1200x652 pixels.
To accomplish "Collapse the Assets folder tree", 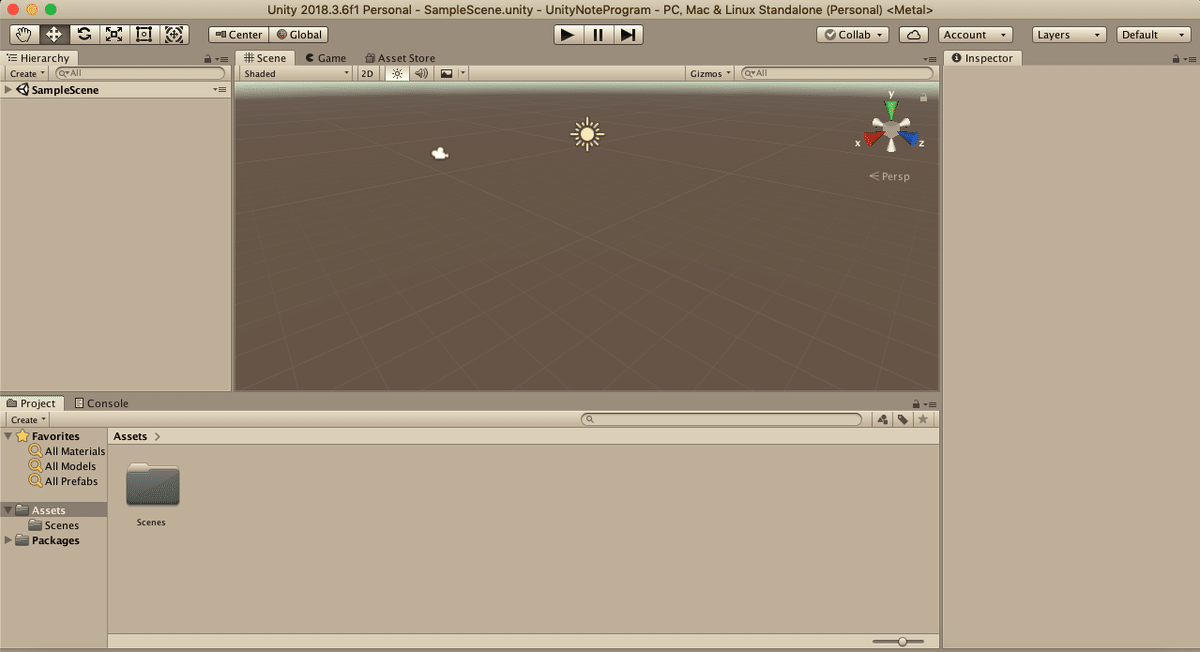I will pos(8,510).
